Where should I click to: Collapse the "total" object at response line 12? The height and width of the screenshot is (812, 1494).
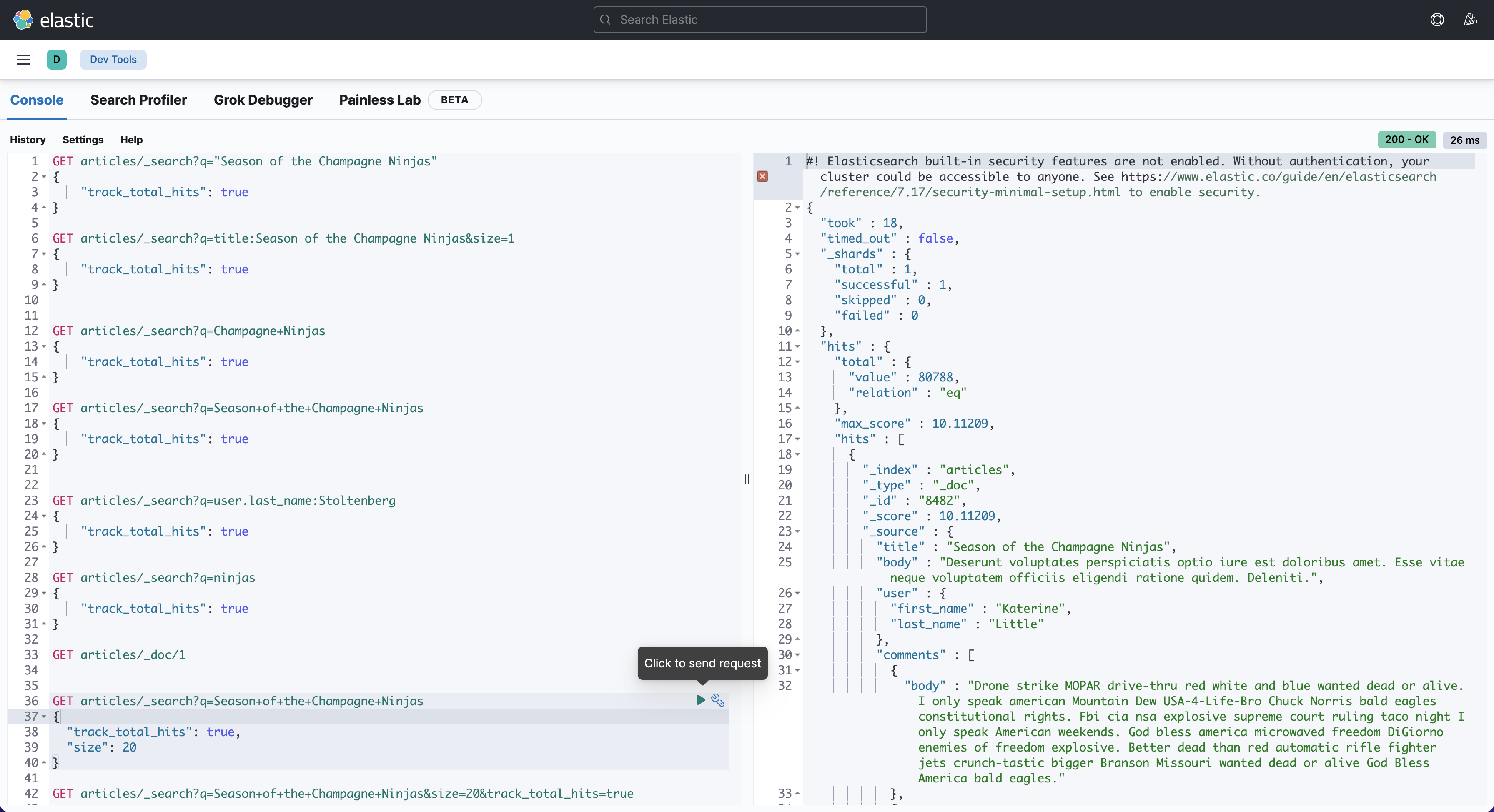(x=797, y=362)
